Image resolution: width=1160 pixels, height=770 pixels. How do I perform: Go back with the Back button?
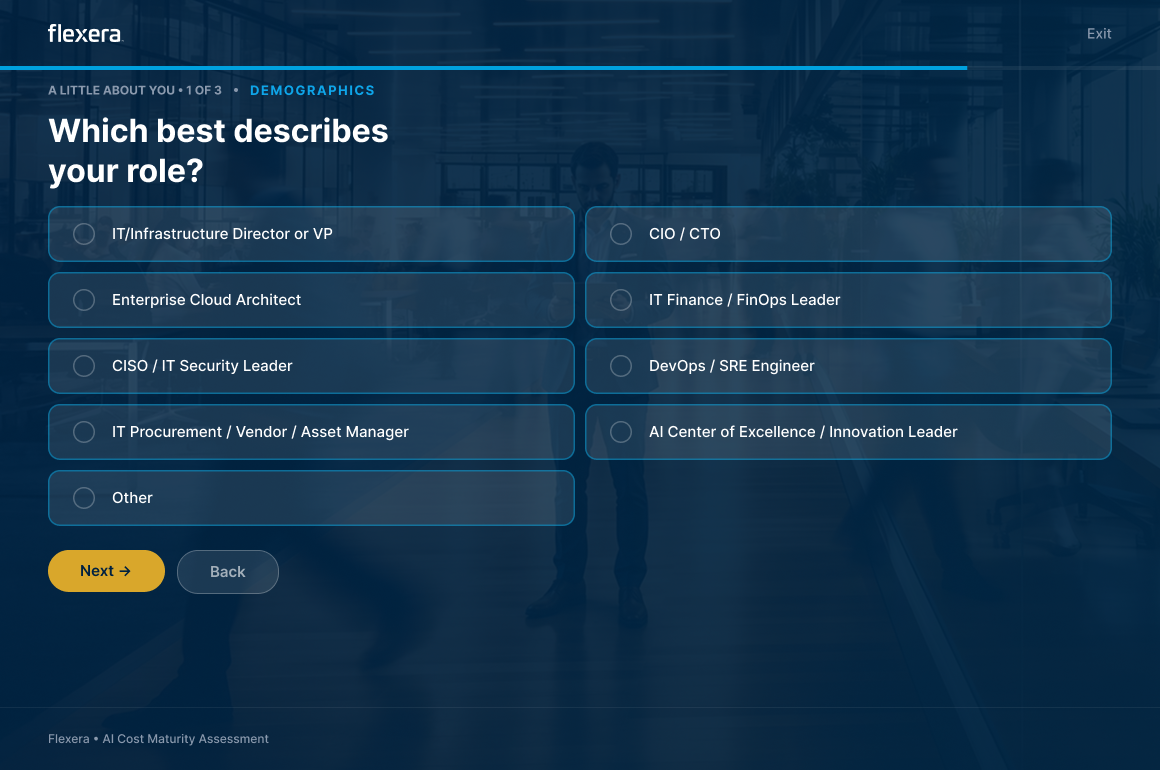point(228,572)
